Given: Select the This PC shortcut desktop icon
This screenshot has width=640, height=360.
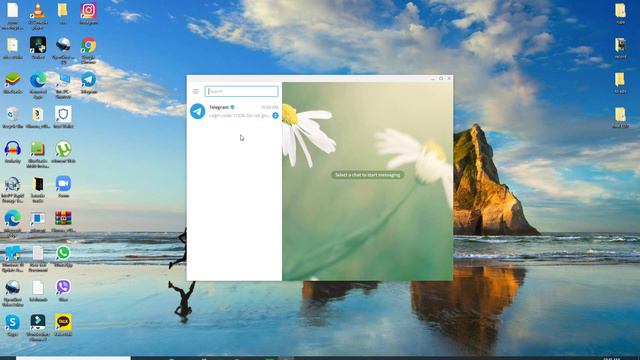Looking at the screenshot, I should coord(63,85).
